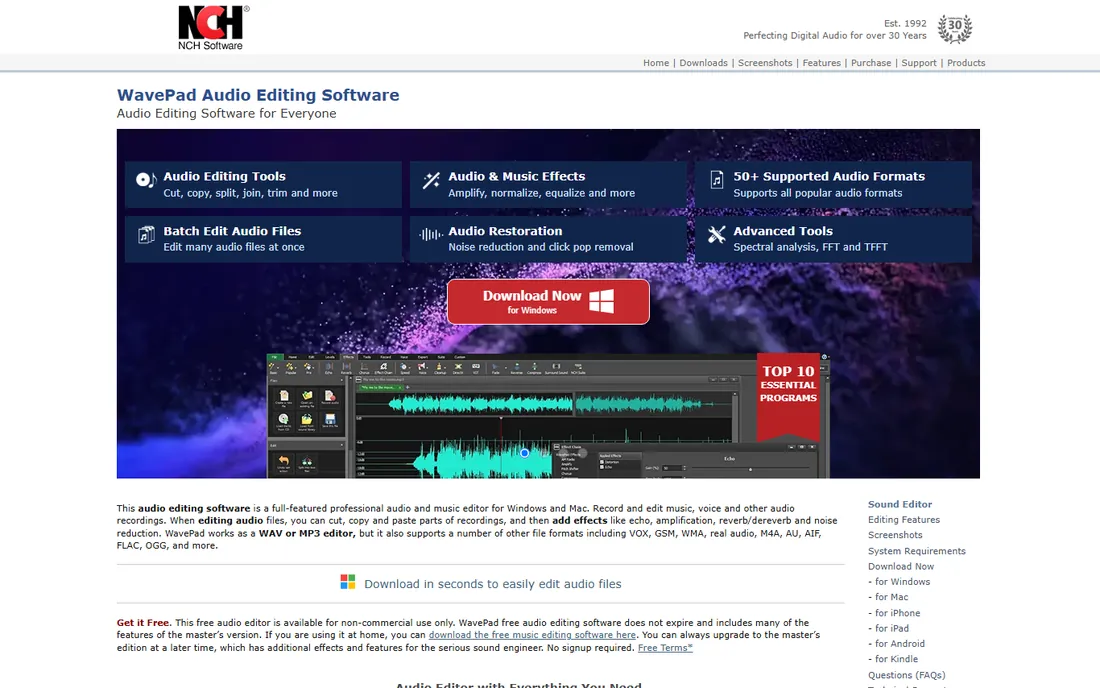Select the for Mac sidebar link

(892, 598)
